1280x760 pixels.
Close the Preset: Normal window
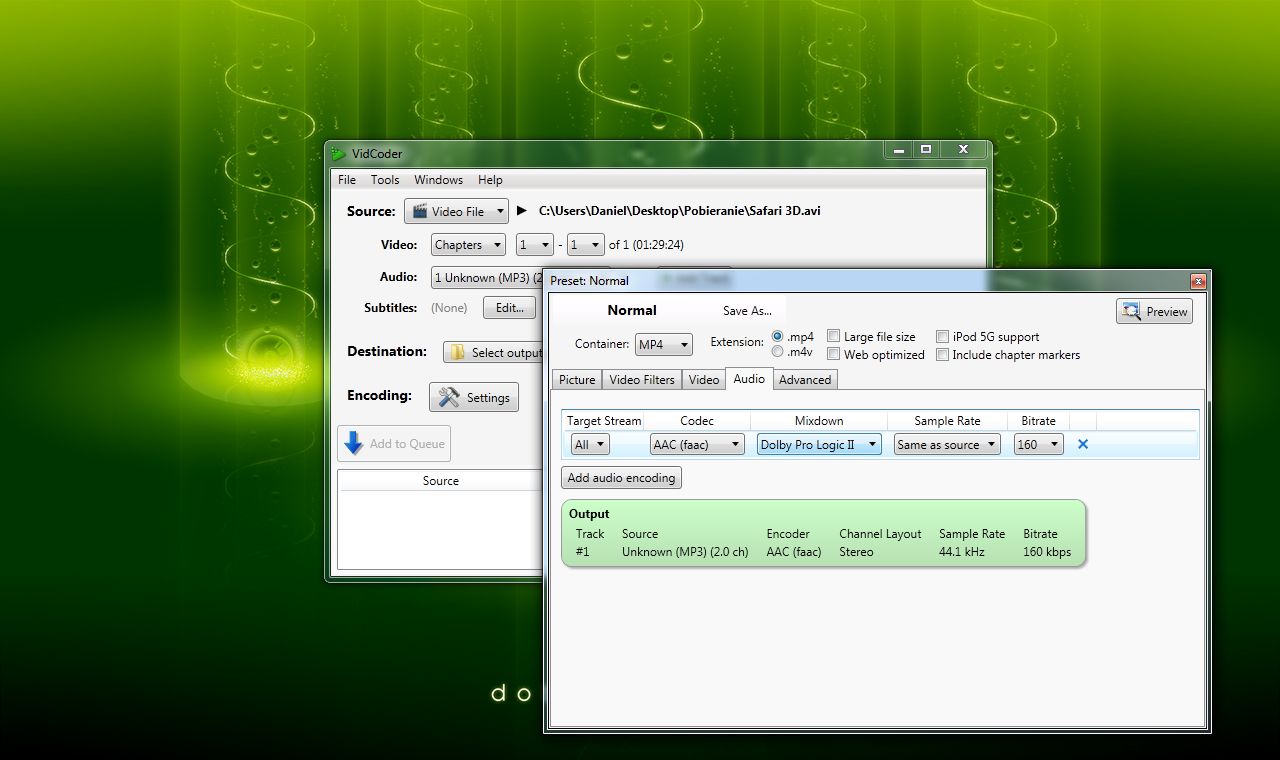[x=1198, y=281]
